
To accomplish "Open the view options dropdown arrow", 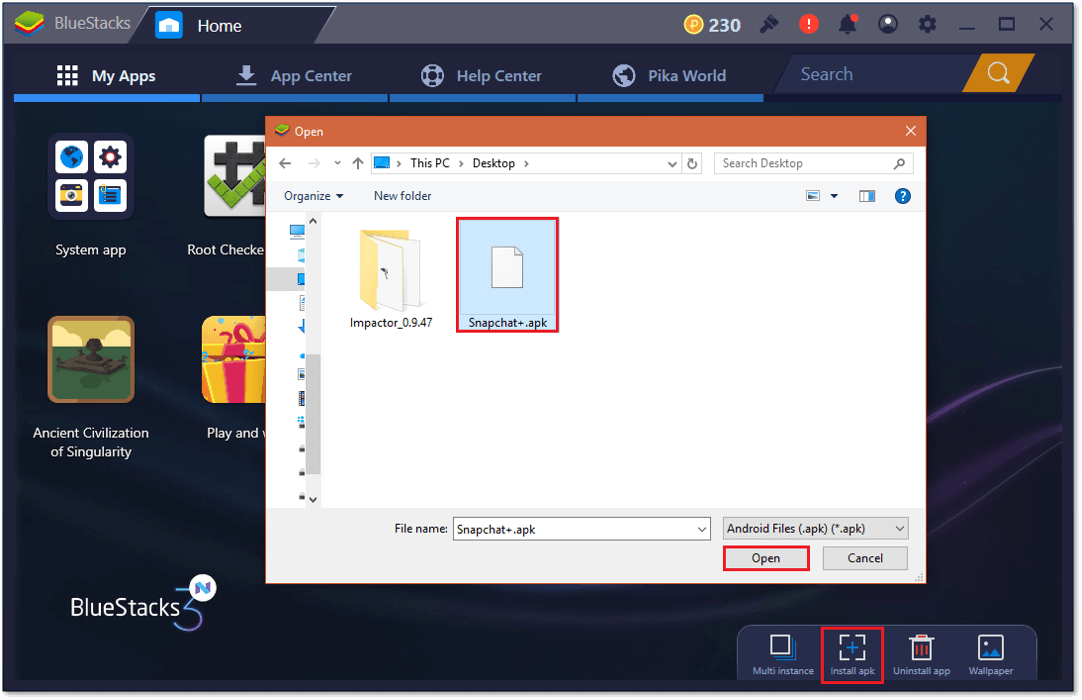I will point(834,196).
